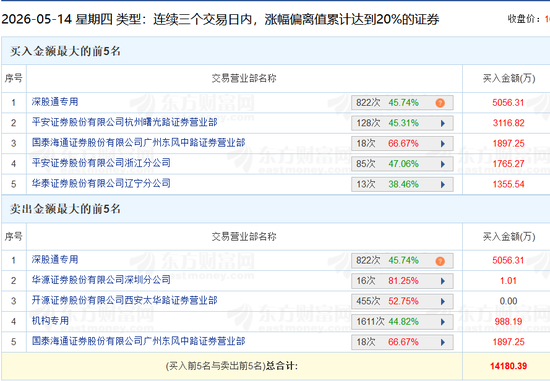The image size is (550, 381).
Task: Expand arrow for 华泰证券辽宁分公司 stats
Action: coord(443,184)
